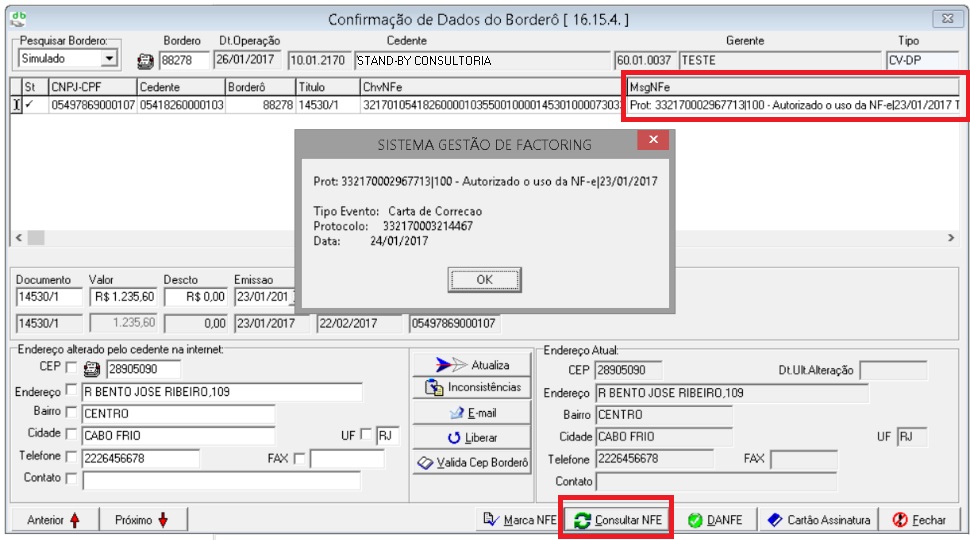The height and width of the screenshot is (540, 970).
Task: Click the Fechar button
Action: [x=918, y=520]
